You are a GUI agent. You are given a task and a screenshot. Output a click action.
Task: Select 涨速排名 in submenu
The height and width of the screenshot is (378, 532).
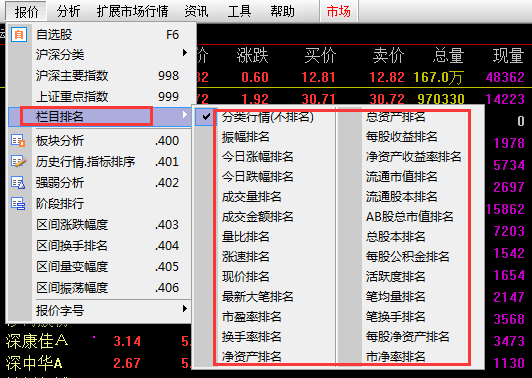pos(246,257)
